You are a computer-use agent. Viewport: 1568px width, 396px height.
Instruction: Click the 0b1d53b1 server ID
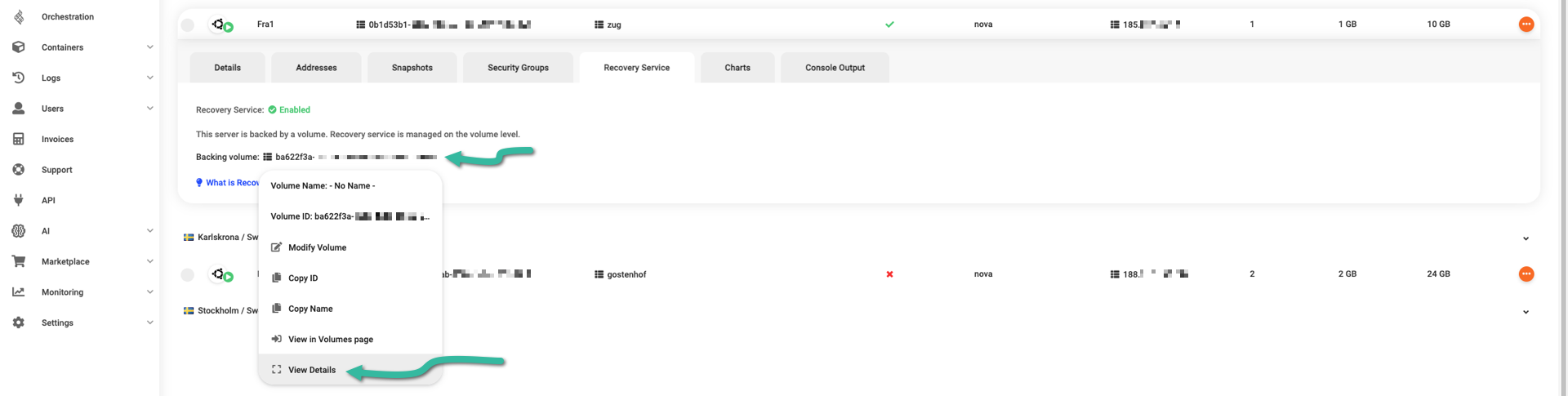[449, 24]
